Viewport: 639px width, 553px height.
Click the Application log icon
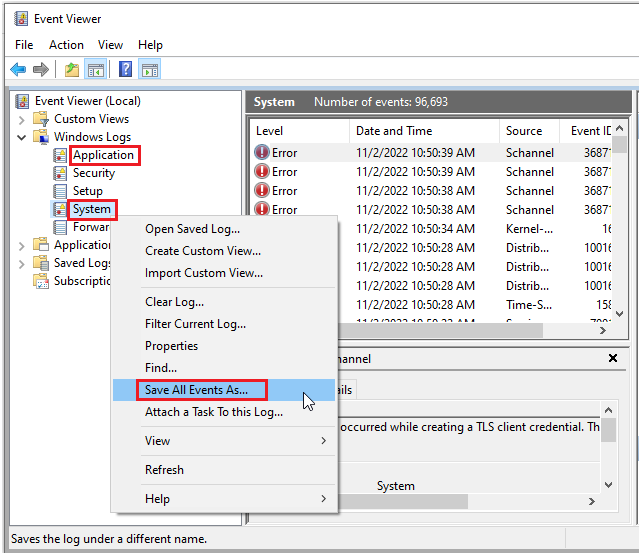[x=60, y=155]
